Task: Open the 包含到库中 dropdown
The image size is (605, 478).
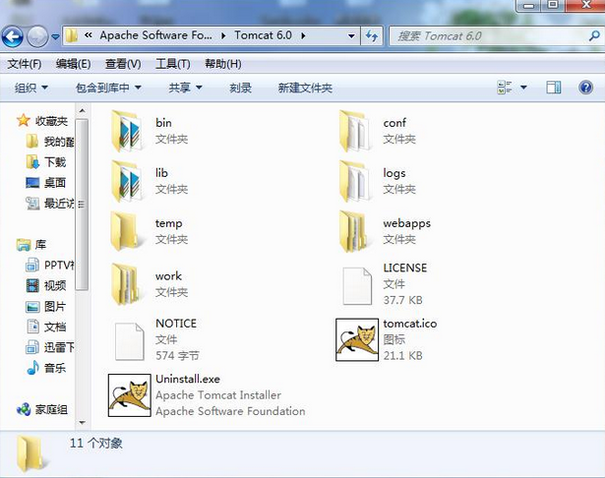Action: pos(108,88)
